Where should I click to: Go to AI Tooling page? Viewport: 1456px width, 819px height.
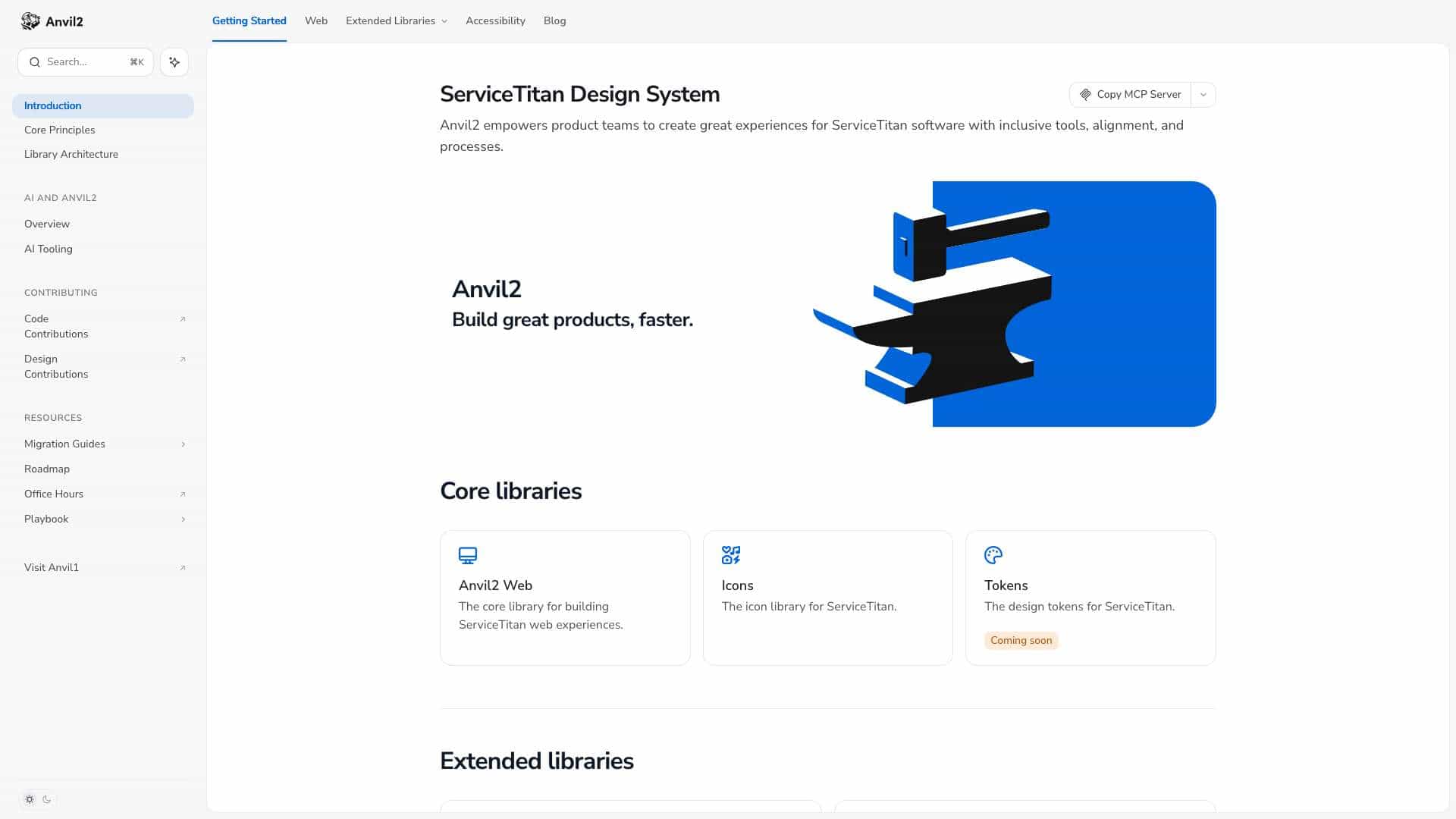(x=103, y=249)
